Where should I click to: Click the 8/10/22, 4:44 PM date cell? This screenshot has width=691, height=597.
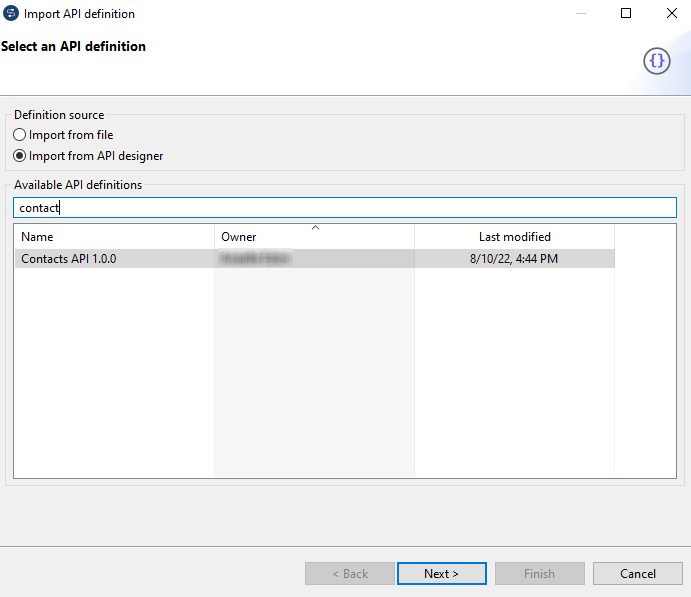[x=514, y=259]
